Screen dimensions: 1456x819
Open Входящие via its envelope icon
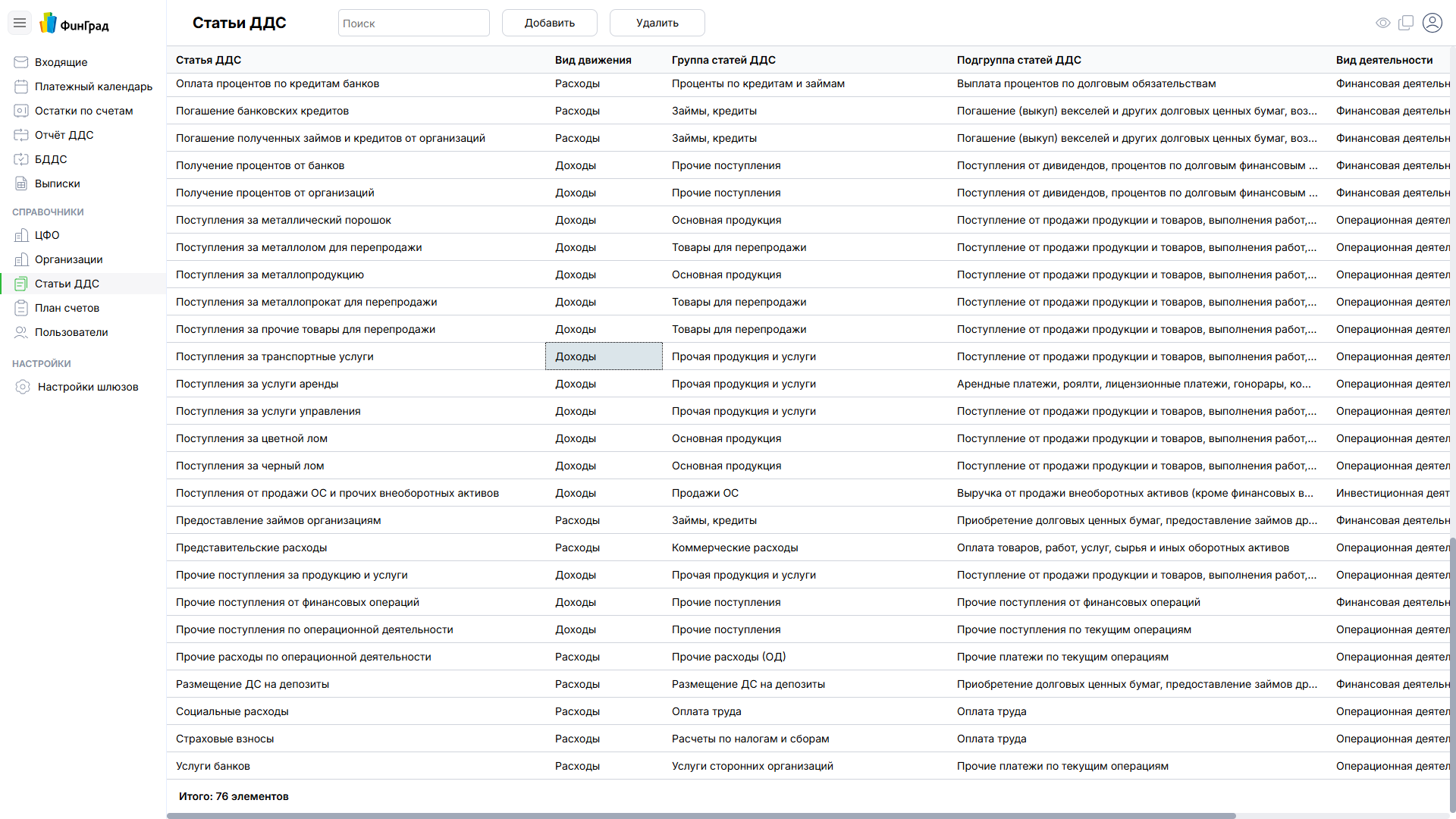21,62
